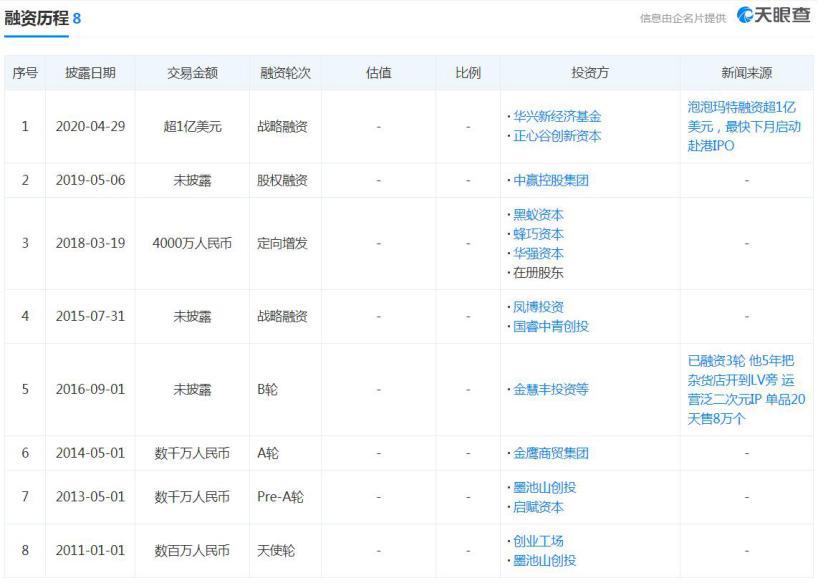The height and width of the screenshot is (583, 818).
Task: Select date cell 2013-05-01
Action: (90, 497)
